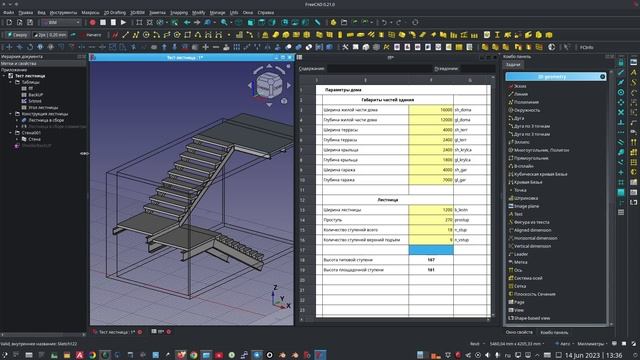Choose Прямоугольник in the task panel
The width and height of the screenshot is (640, 360).
531,158
